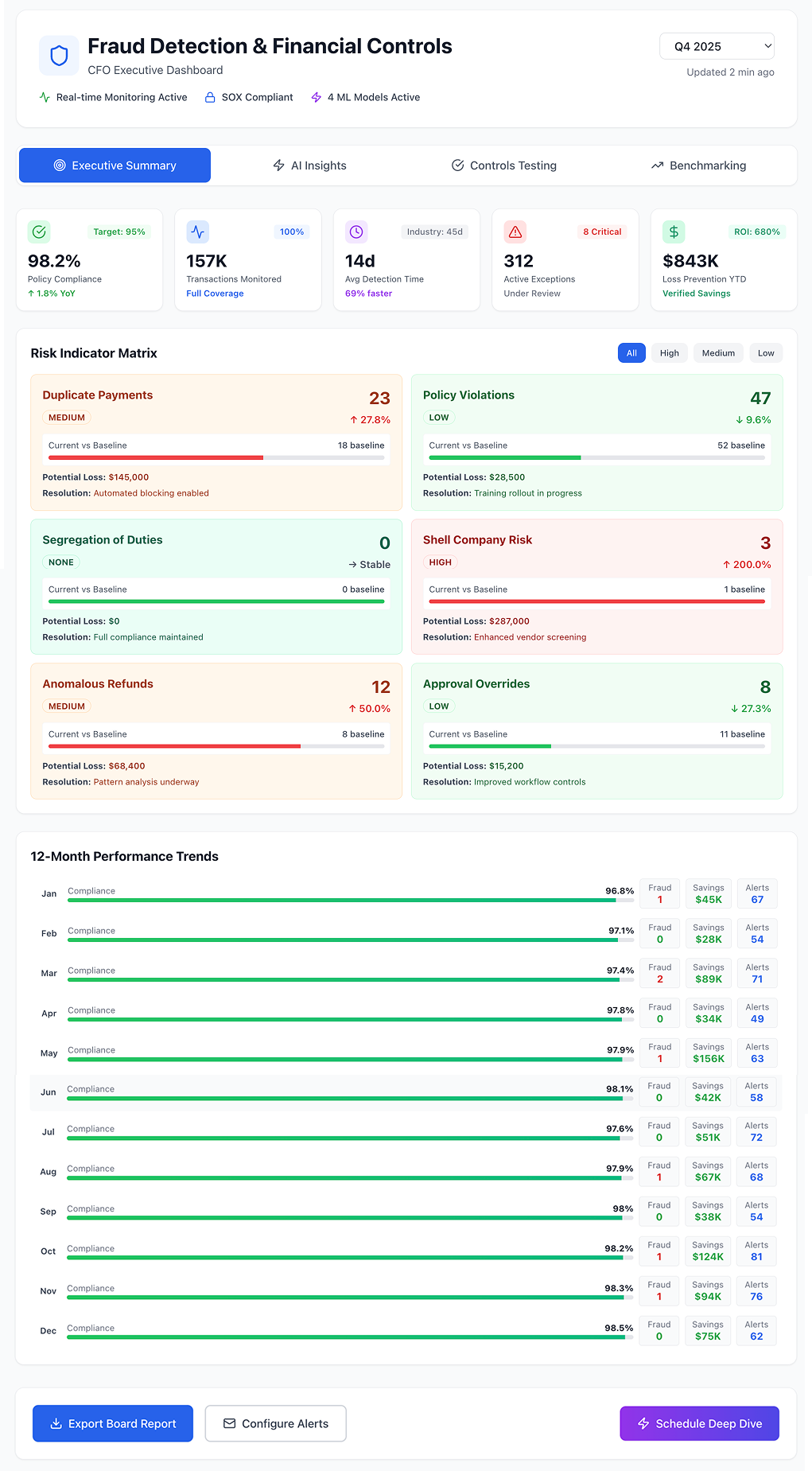
Task: Click the Policy Compliance checkmark icon
Action: (39, 232)
